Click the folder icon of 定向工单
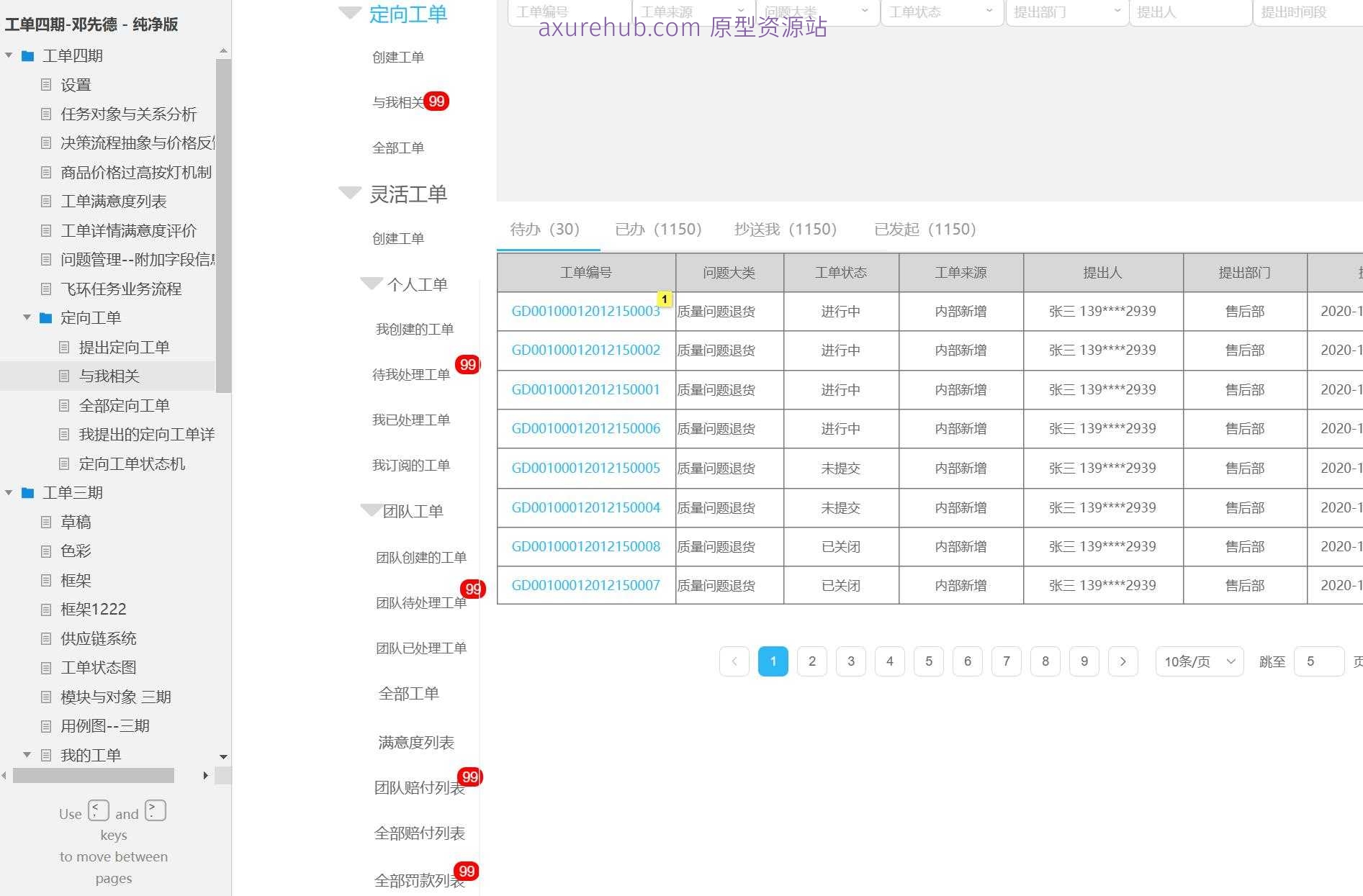This screenshot has width=1363, height=896. [x=45, y=317]
